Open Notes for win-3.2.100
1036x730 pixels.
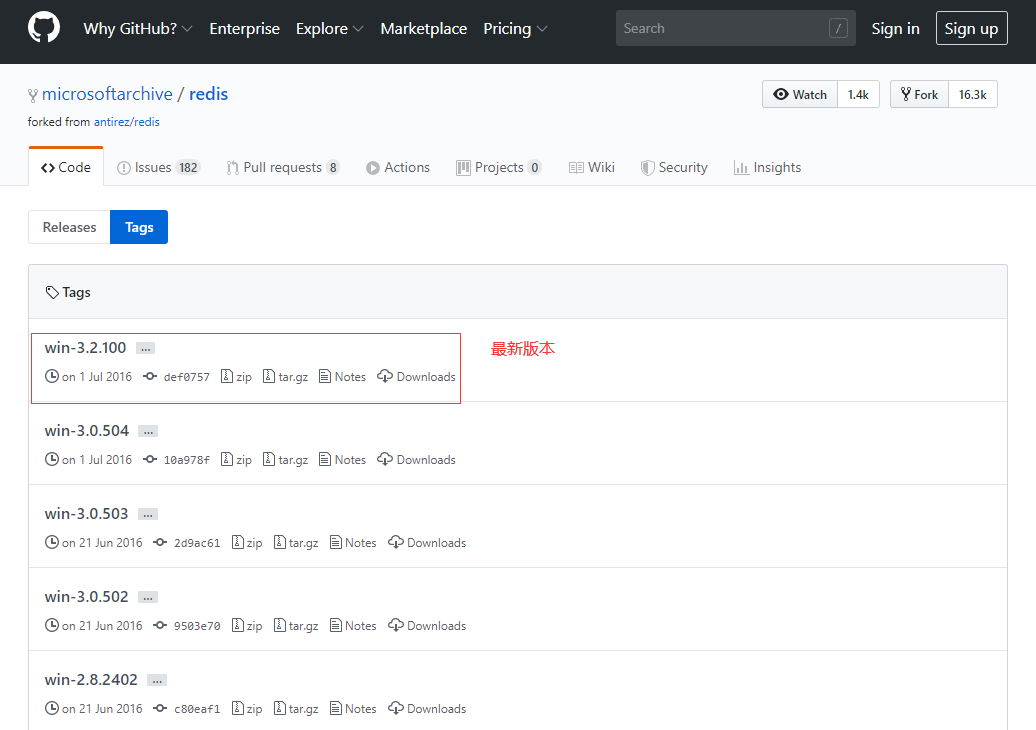tap(342, 377)
